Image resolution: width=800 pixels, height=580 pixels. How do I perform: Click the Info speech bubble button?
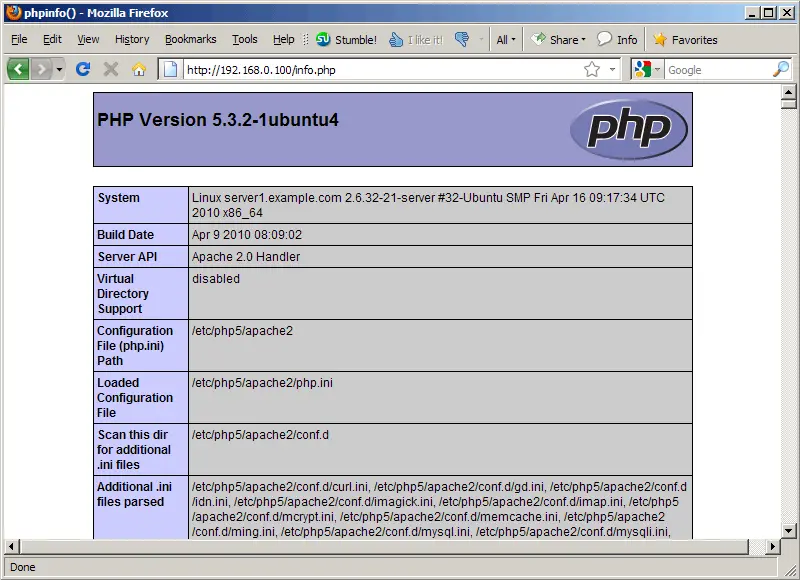(x=617, y=39)
